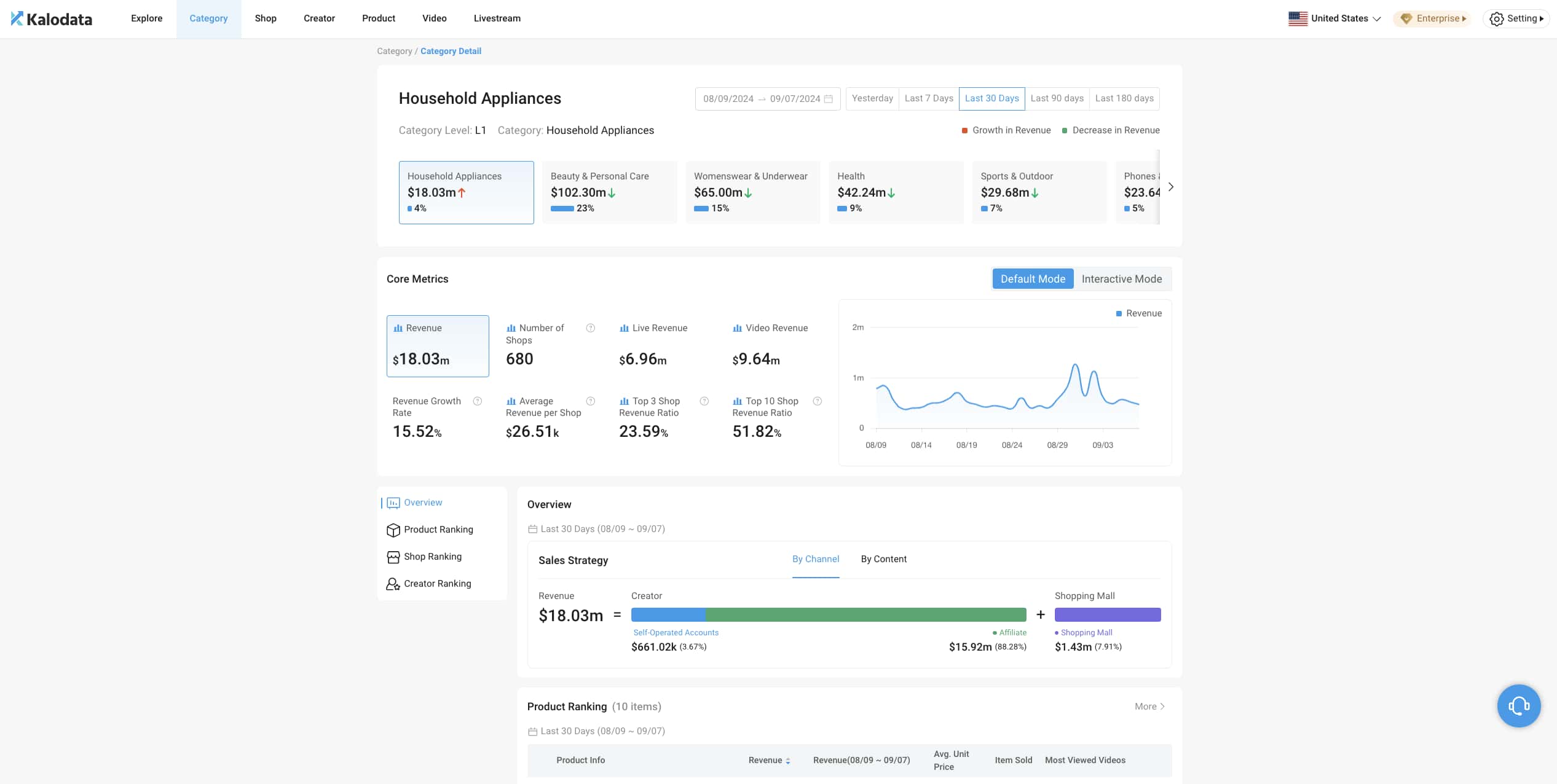Click help icon next to Top 10 Shop Ratio
Image resolution: width=1557 pixels, height=784 pixels.
(x=817, y=401)
